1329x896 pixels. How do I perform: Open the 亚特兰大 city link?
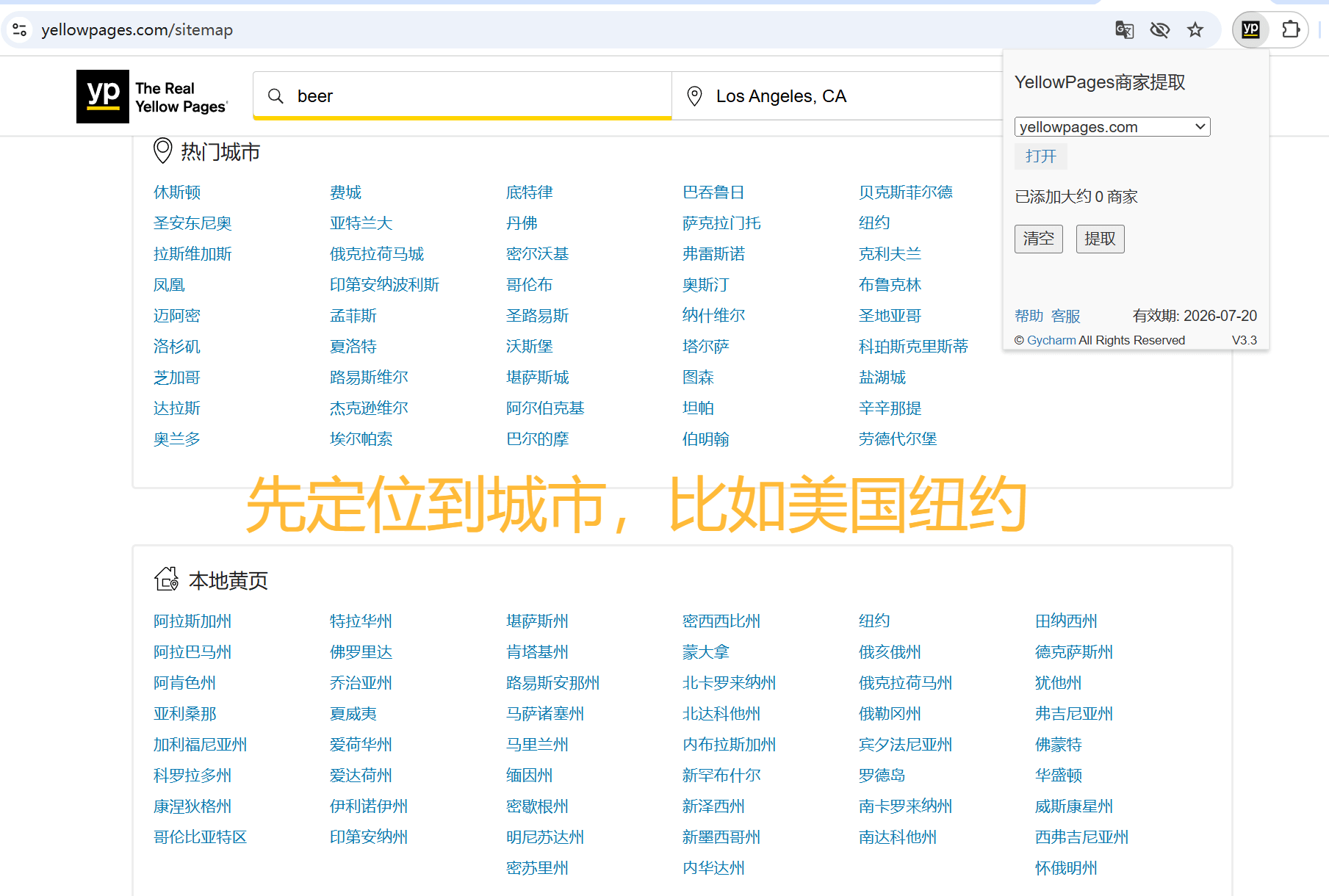click(361, 223)
